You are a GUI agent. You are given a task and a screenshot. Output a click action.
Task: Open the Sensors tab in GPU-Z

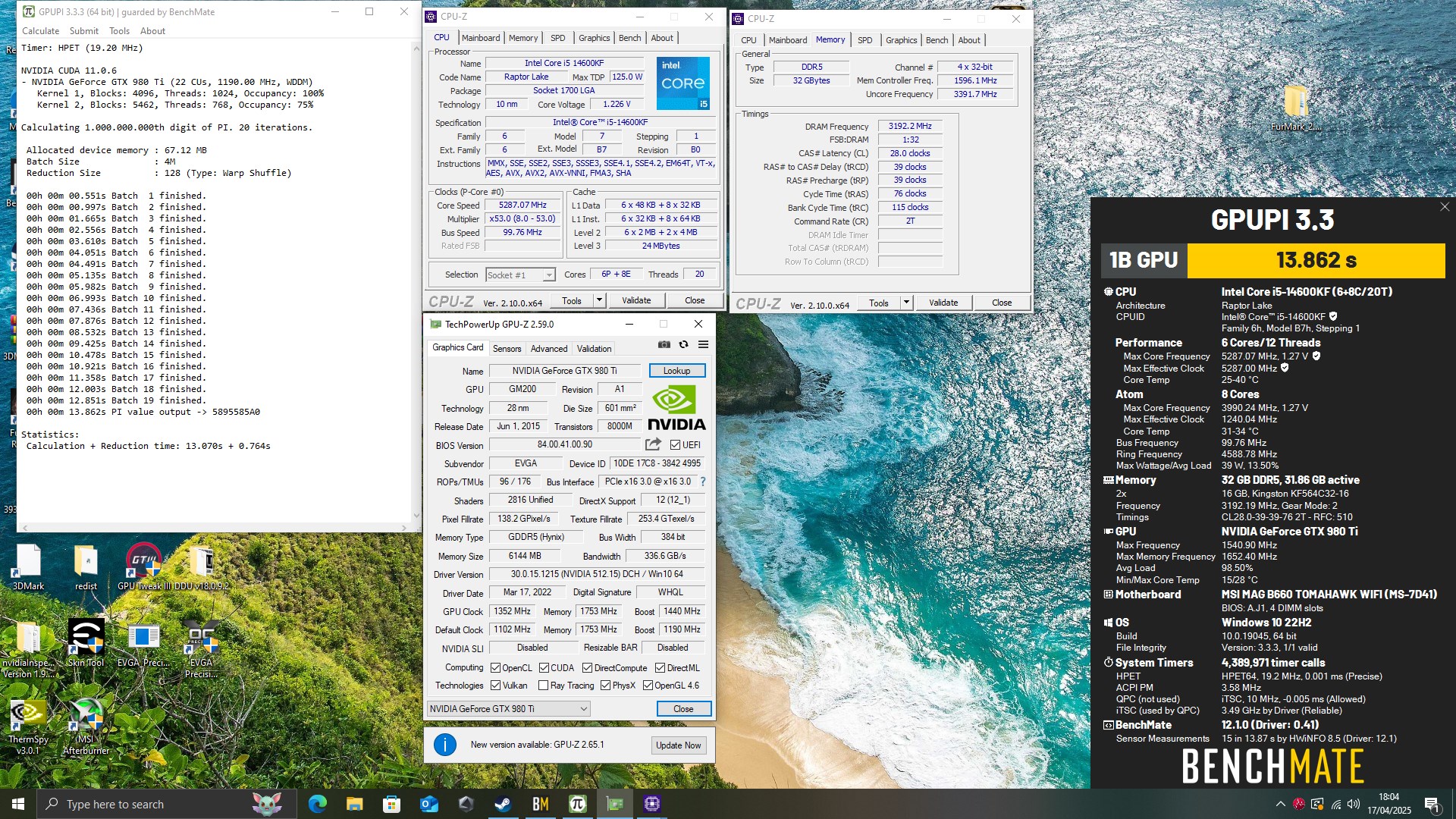point(507,349)
